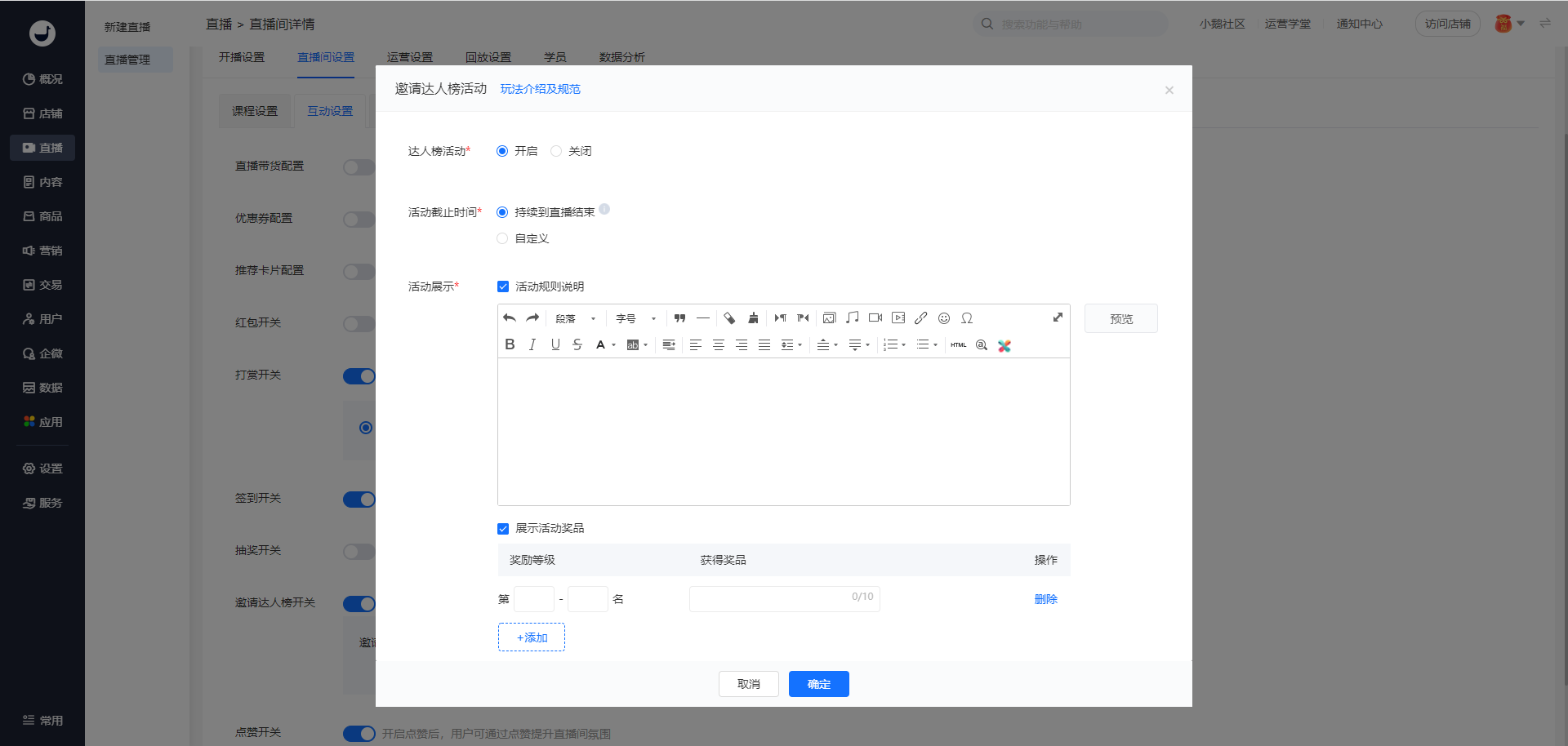Open the 字号 font size dropdown
The height and width of the screenshot is (746, 1568).
pos(635,318)
